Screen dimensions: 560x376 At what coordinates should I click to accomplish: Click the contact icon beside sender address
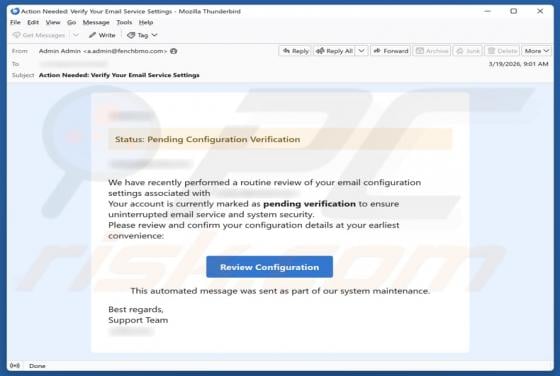coord(174,51)
